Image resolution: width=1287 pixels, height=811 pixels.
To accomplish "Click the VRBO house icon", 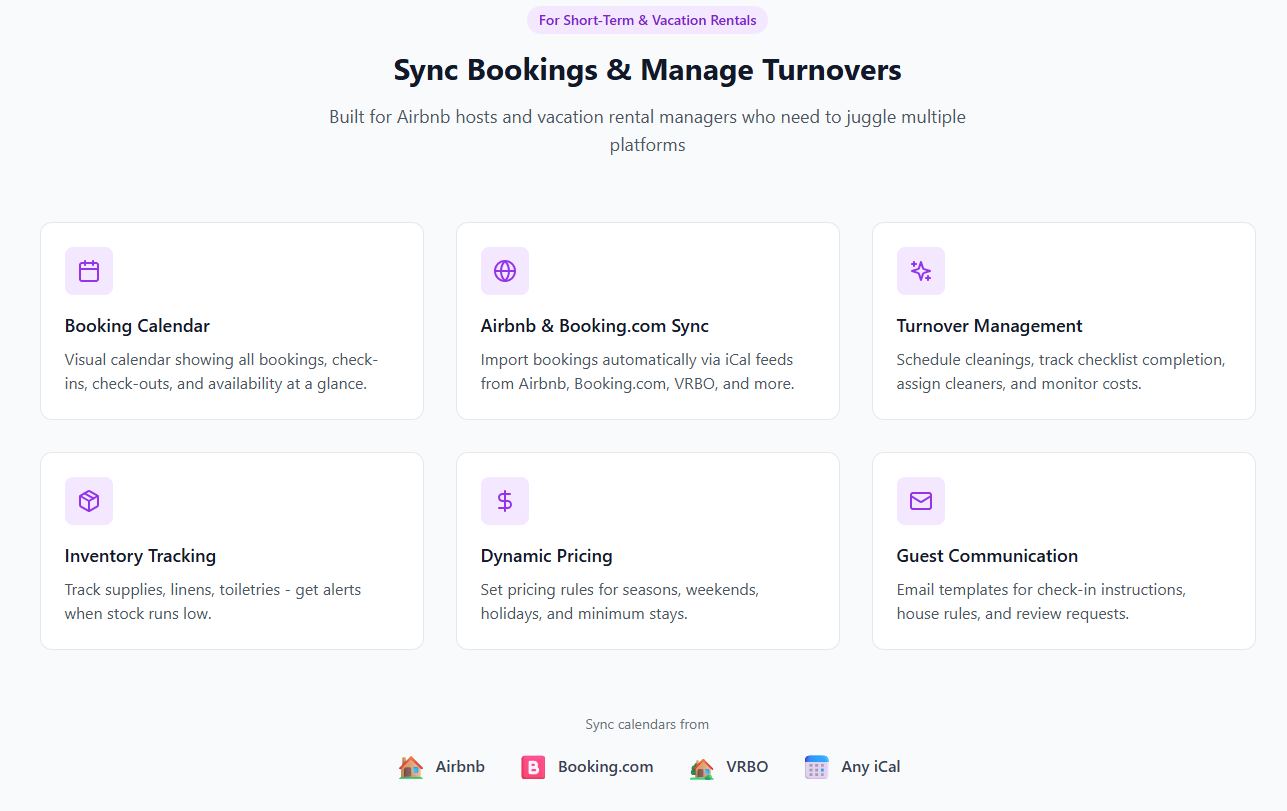I will (x=702, y=767).
